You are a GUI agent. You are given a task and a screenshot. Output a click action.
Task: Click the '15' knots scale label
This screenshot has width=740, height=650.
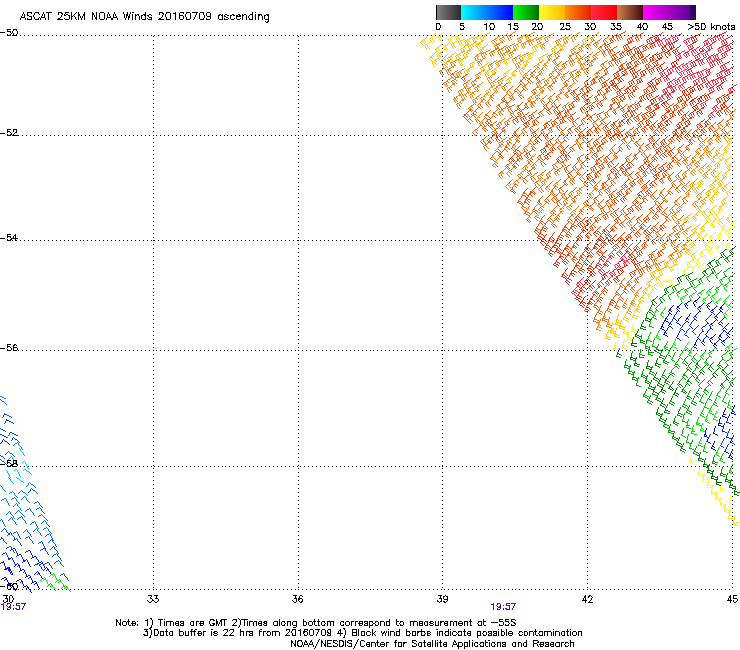(x=513, y=27)
